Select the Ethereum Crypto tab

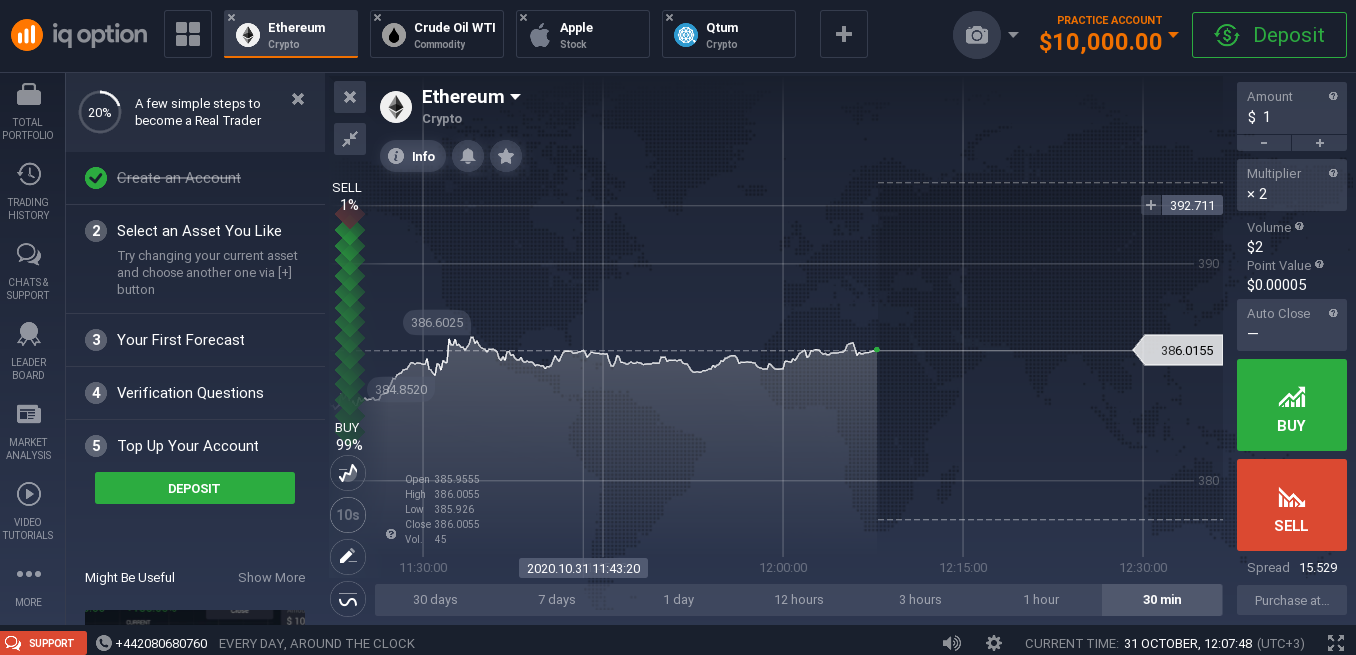click(291, 35)
